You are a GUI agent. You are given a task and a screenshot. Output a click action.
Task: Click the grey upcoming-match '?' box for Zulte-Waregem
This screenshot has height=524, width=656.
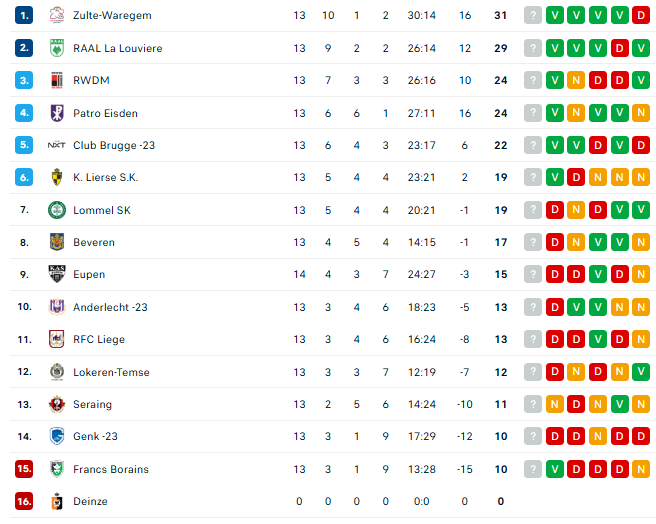click(533, 16)
